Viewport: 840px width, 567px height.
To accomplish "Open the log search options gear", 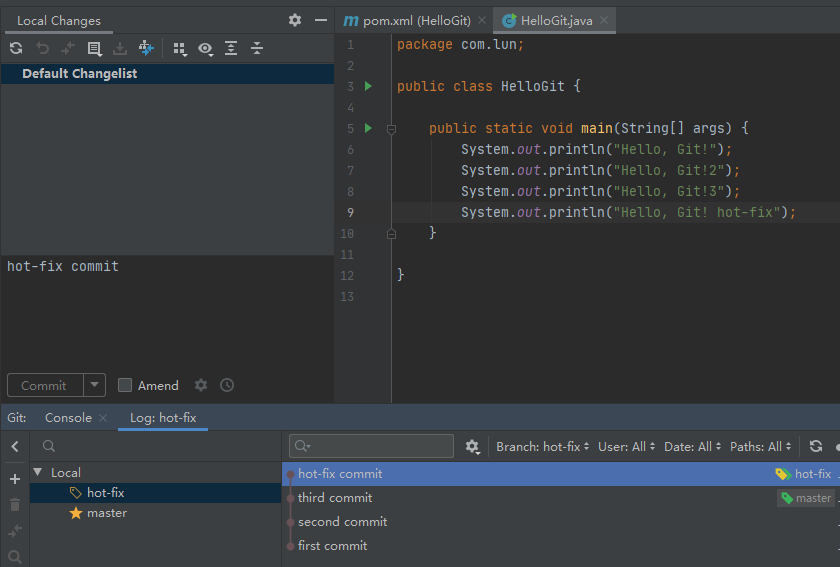I will point(472,446).
